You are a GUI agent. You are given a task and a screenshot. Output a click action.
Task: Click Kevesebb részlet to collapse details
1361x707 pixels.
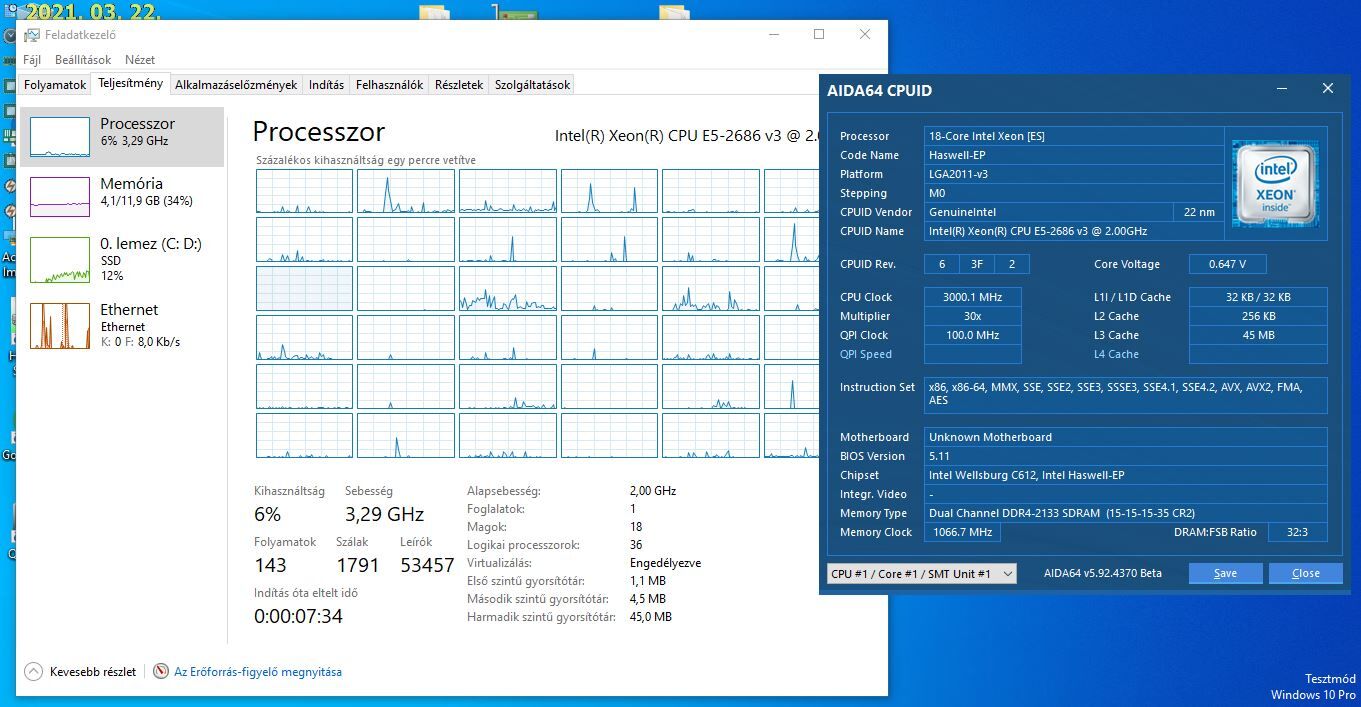click(93, 672)
